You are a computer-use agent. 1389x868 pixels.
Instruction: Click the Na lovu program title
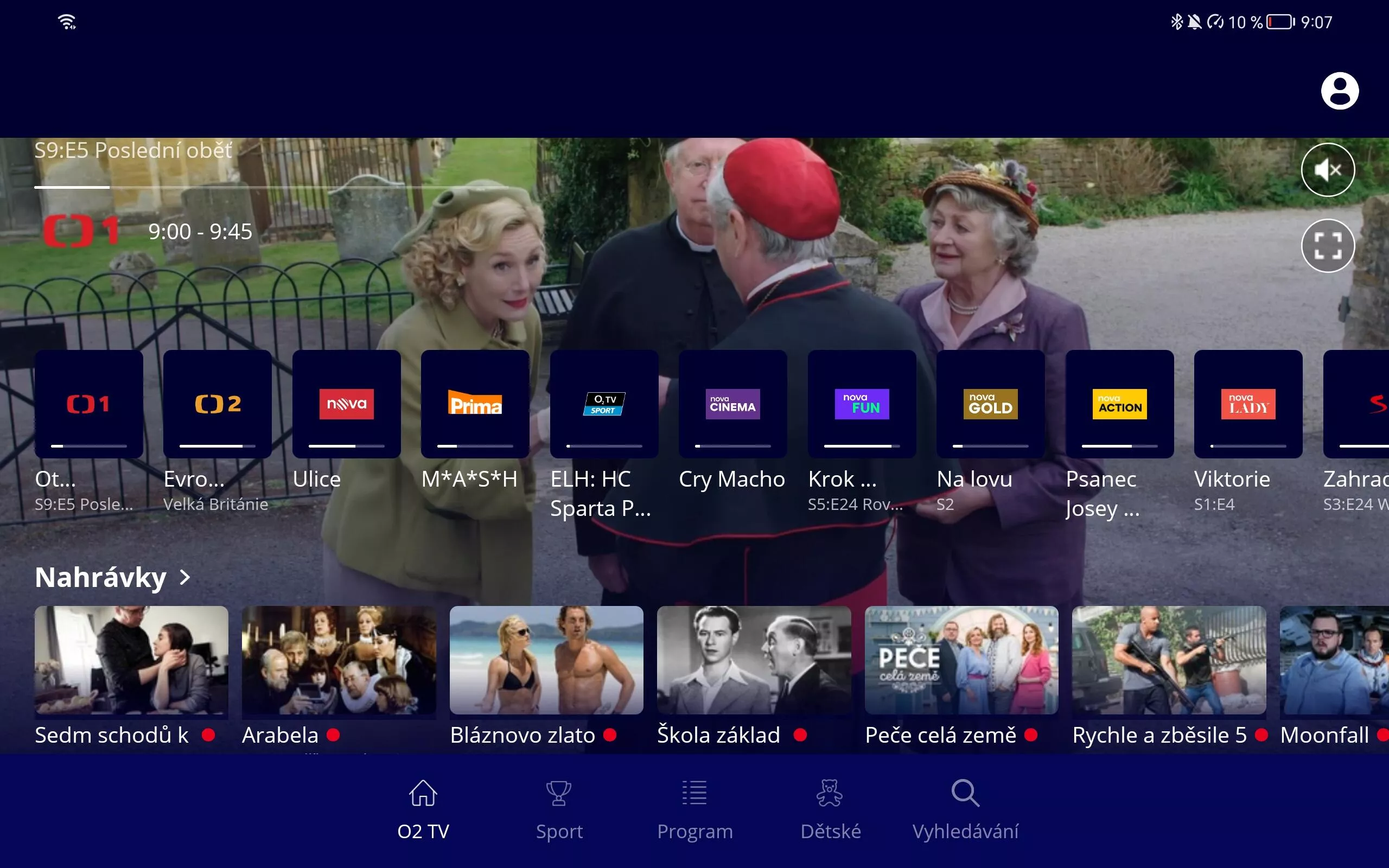[974, 479]
